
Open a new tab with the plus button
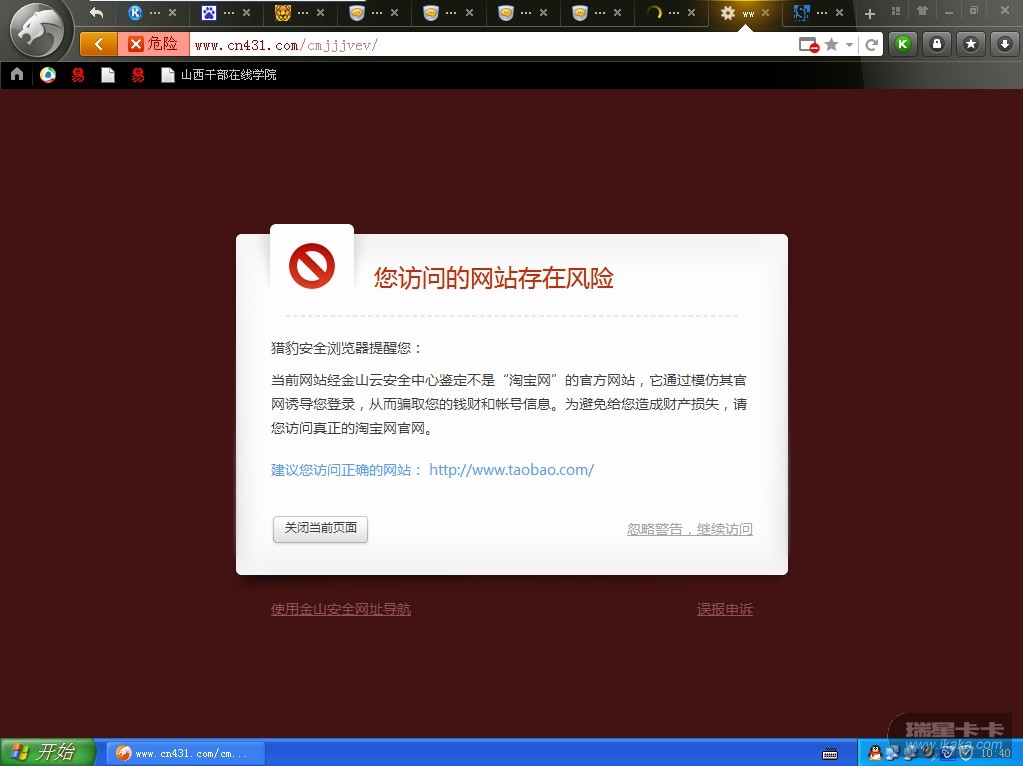pos(870,14)
